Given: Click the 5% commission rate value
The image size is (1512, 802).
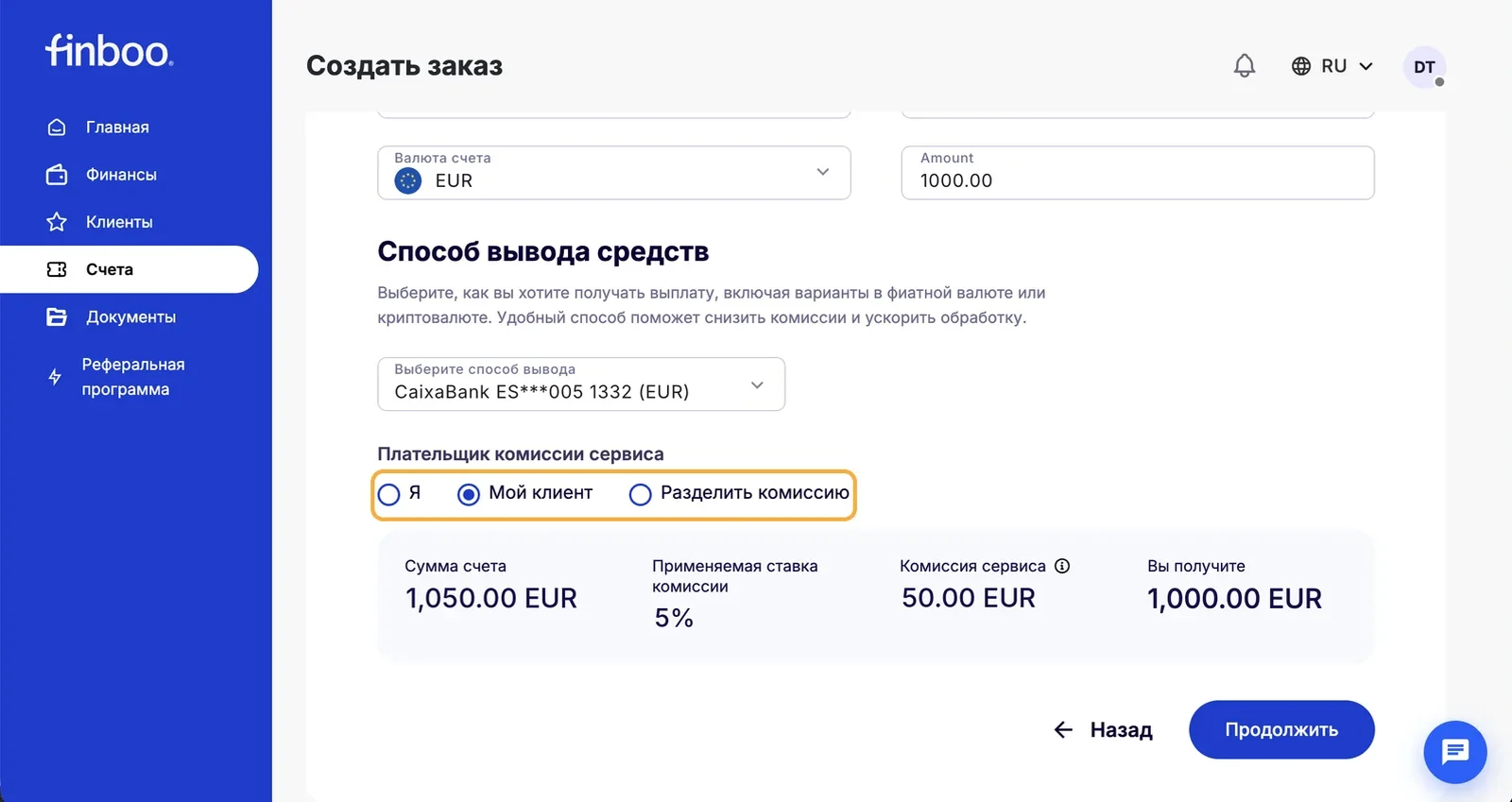Looking at the screenshot, I should pos(674,618).
